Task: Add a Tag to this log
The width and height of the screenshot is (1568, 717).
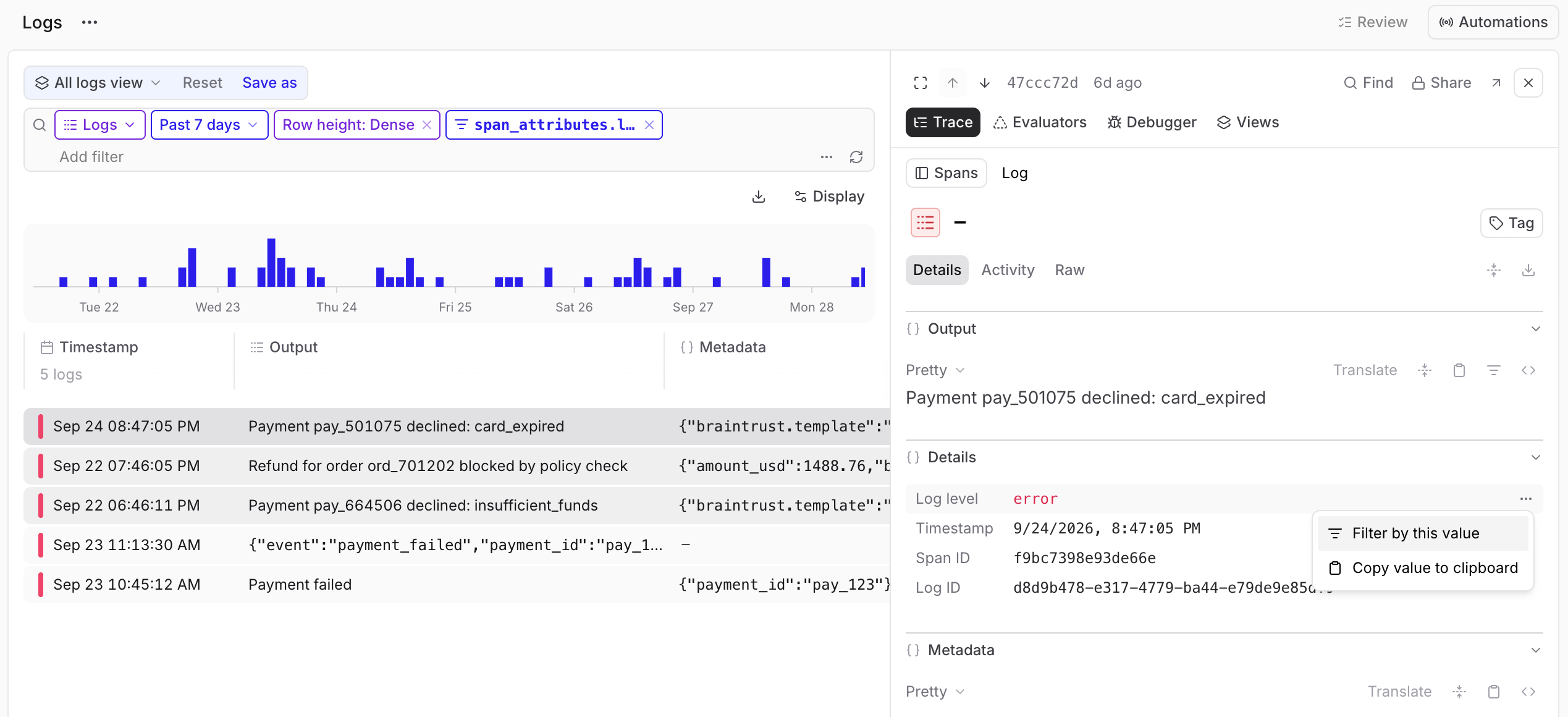Action: point(1512,223)
